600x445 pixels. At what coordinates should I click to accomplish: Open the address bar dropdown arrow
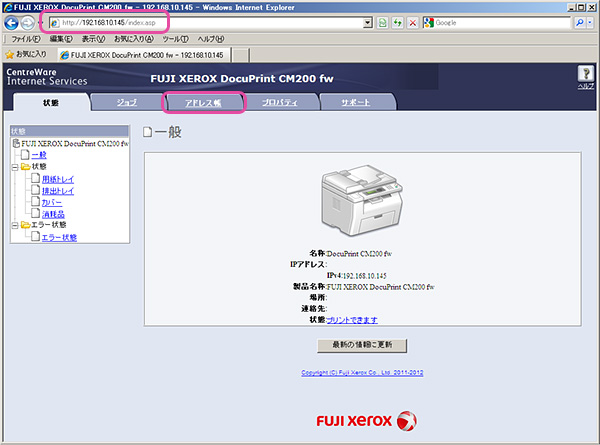point(368,22)
